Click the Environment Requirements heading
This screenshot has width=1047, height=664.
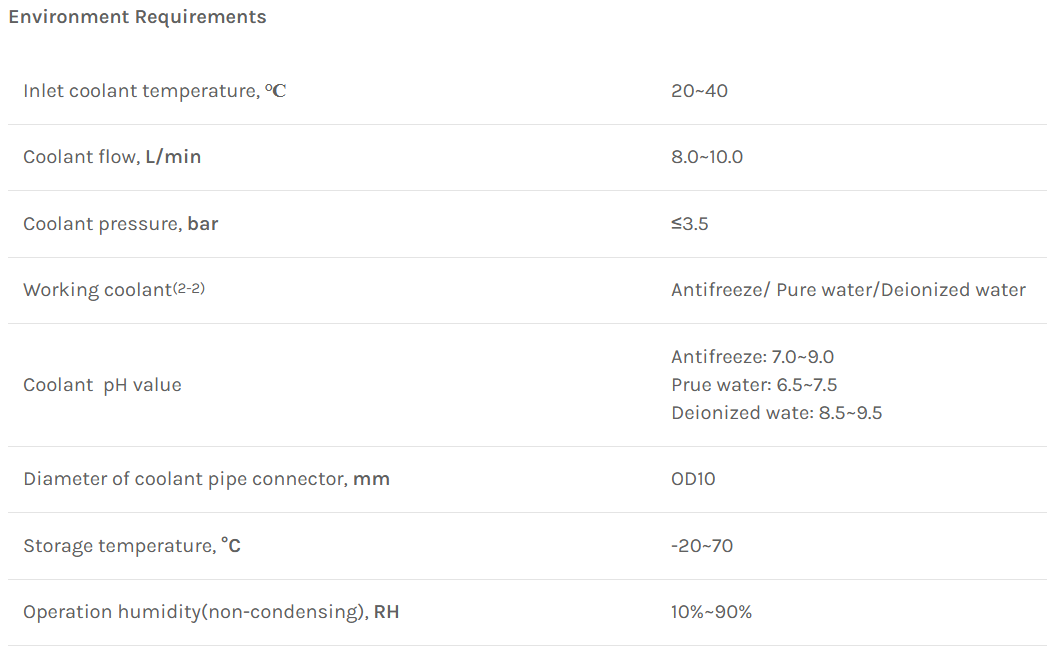click(137, 17)
